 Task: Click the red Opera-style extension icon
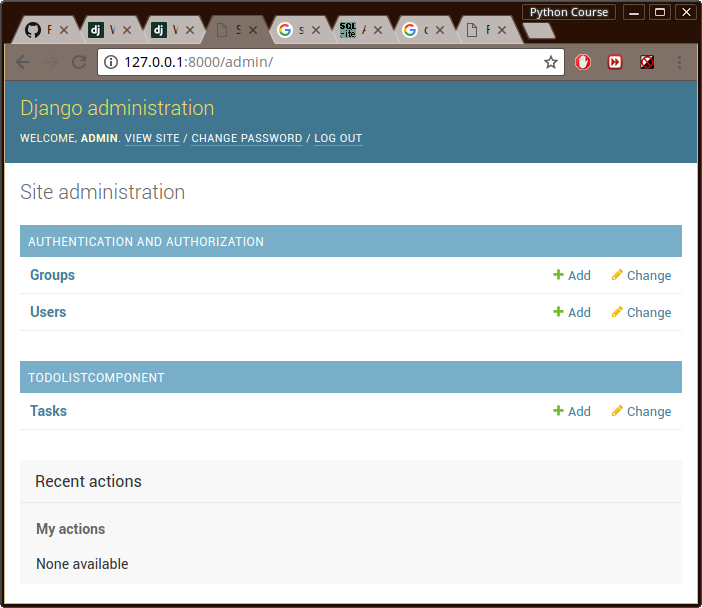click(583, 62)
